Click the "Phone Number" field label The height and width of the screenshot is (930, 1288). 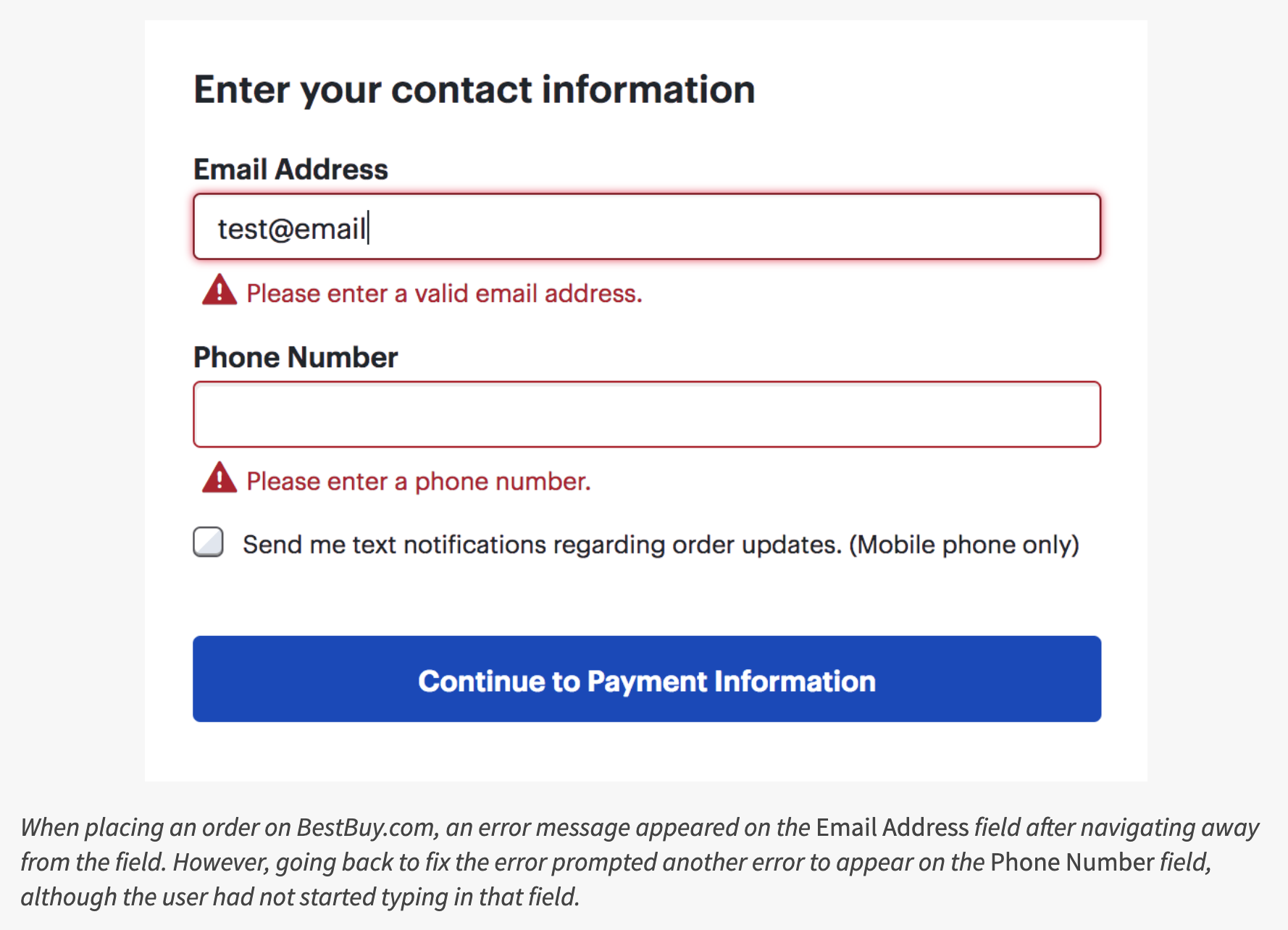(296, 358)
